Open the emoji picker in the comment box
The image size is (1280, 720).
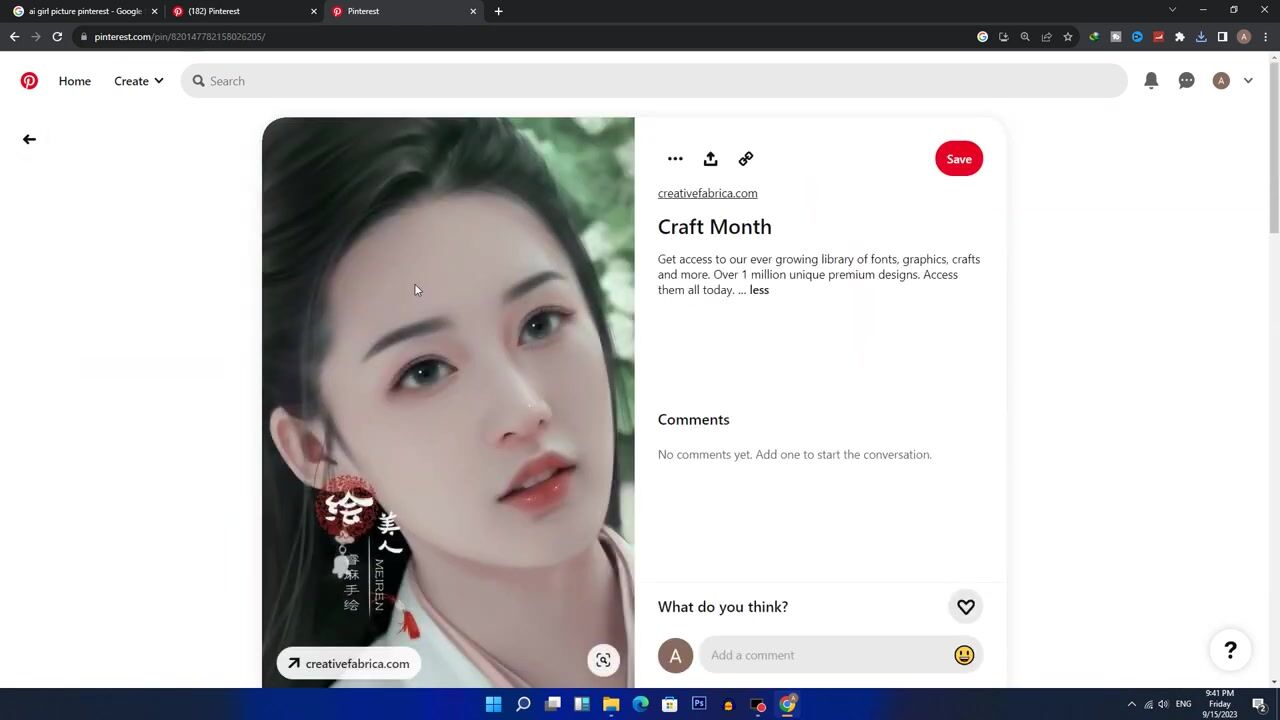click(964, 655)
